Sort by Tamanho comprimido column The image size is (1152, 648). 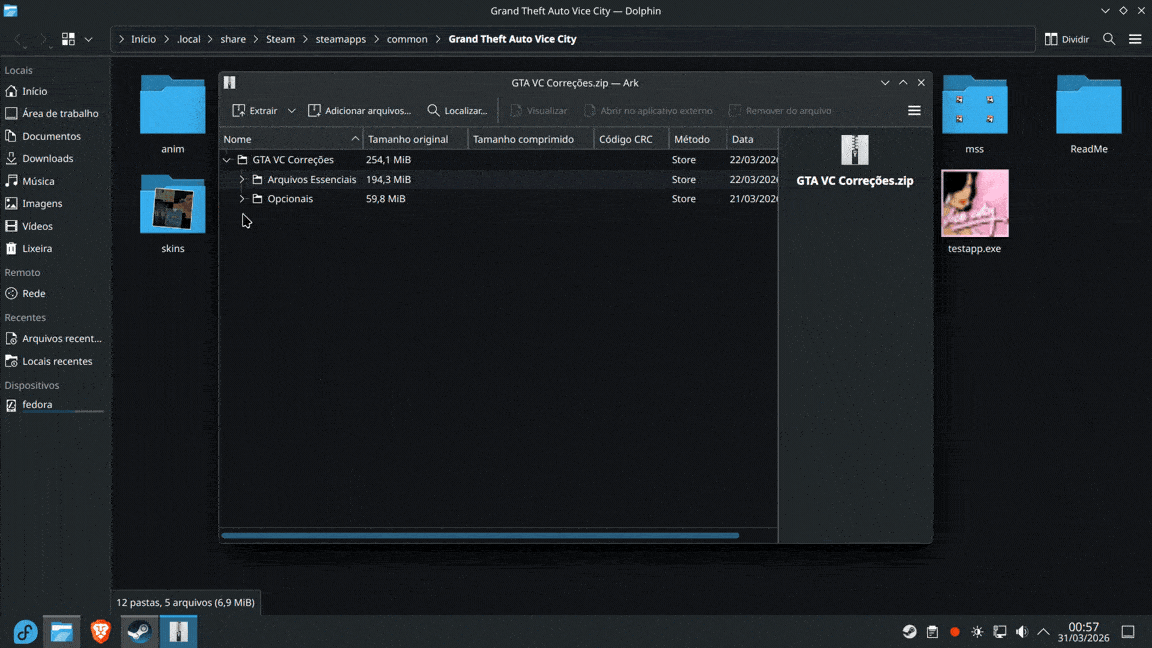click(530, 139)
